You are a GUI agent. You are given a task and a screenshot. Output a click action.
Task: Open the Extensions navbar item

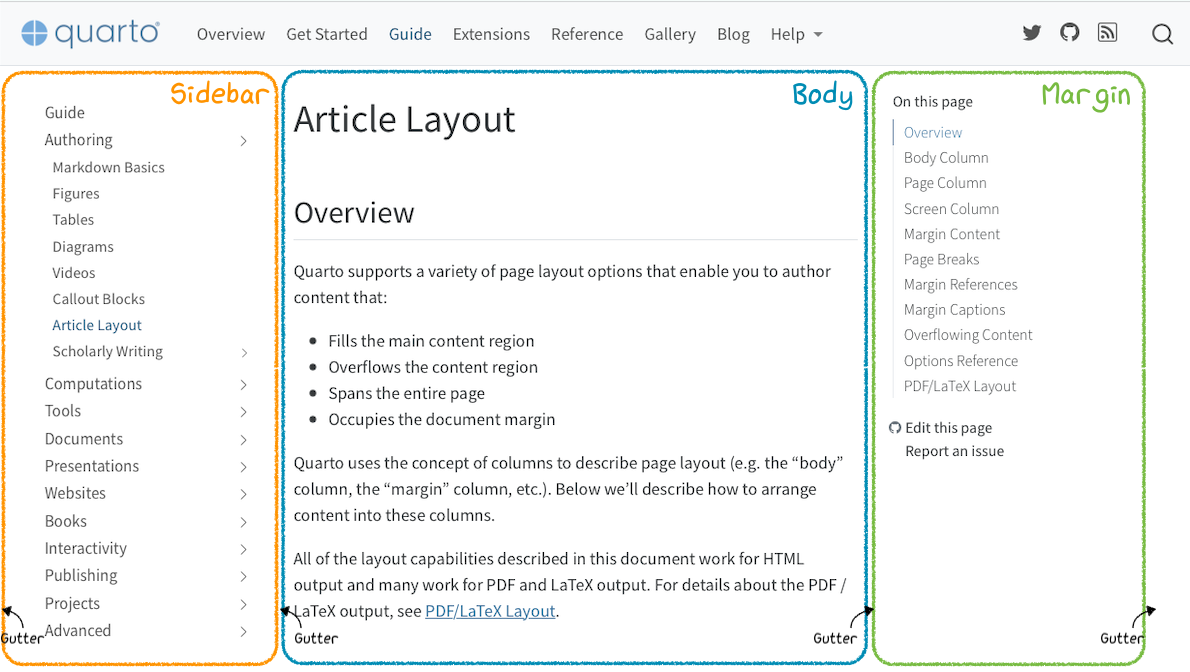click(491, 33)
